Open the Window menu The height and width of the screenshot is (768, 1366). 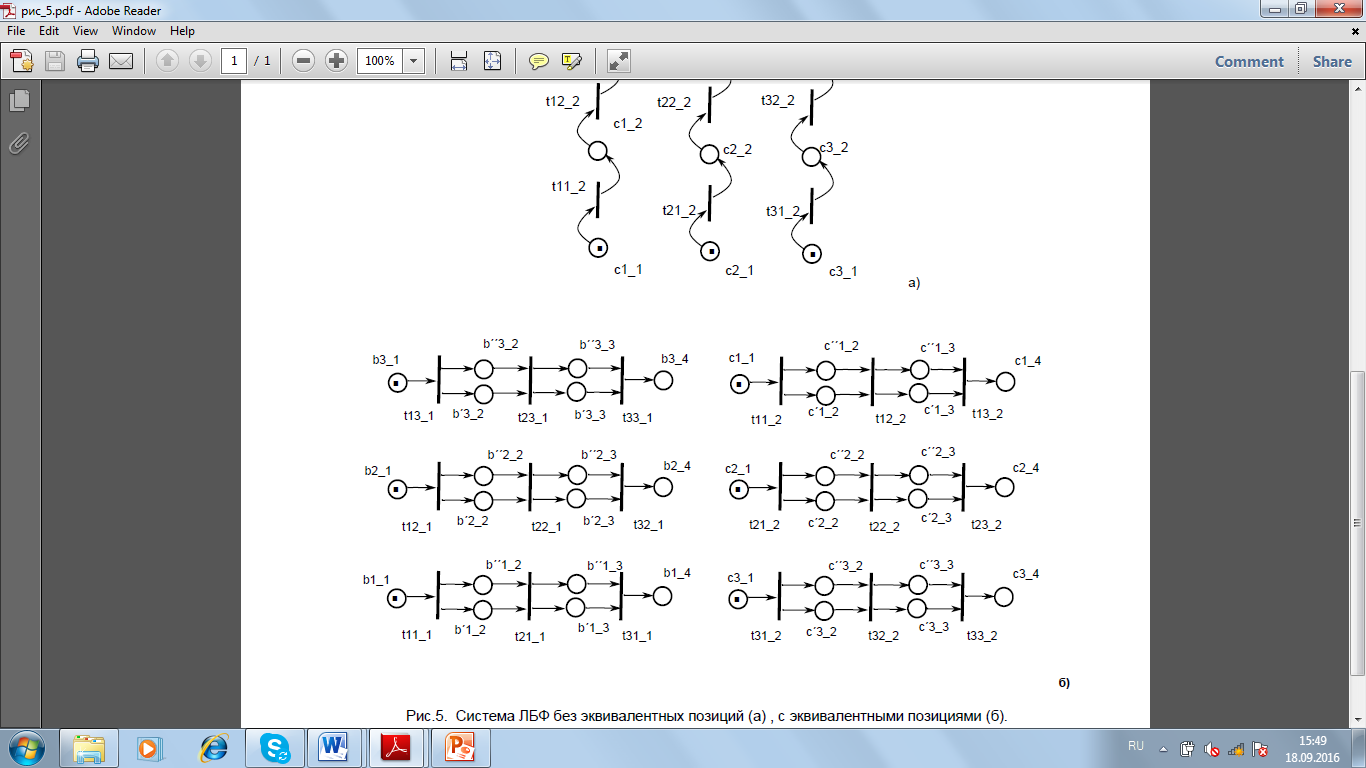click(134, 31)
